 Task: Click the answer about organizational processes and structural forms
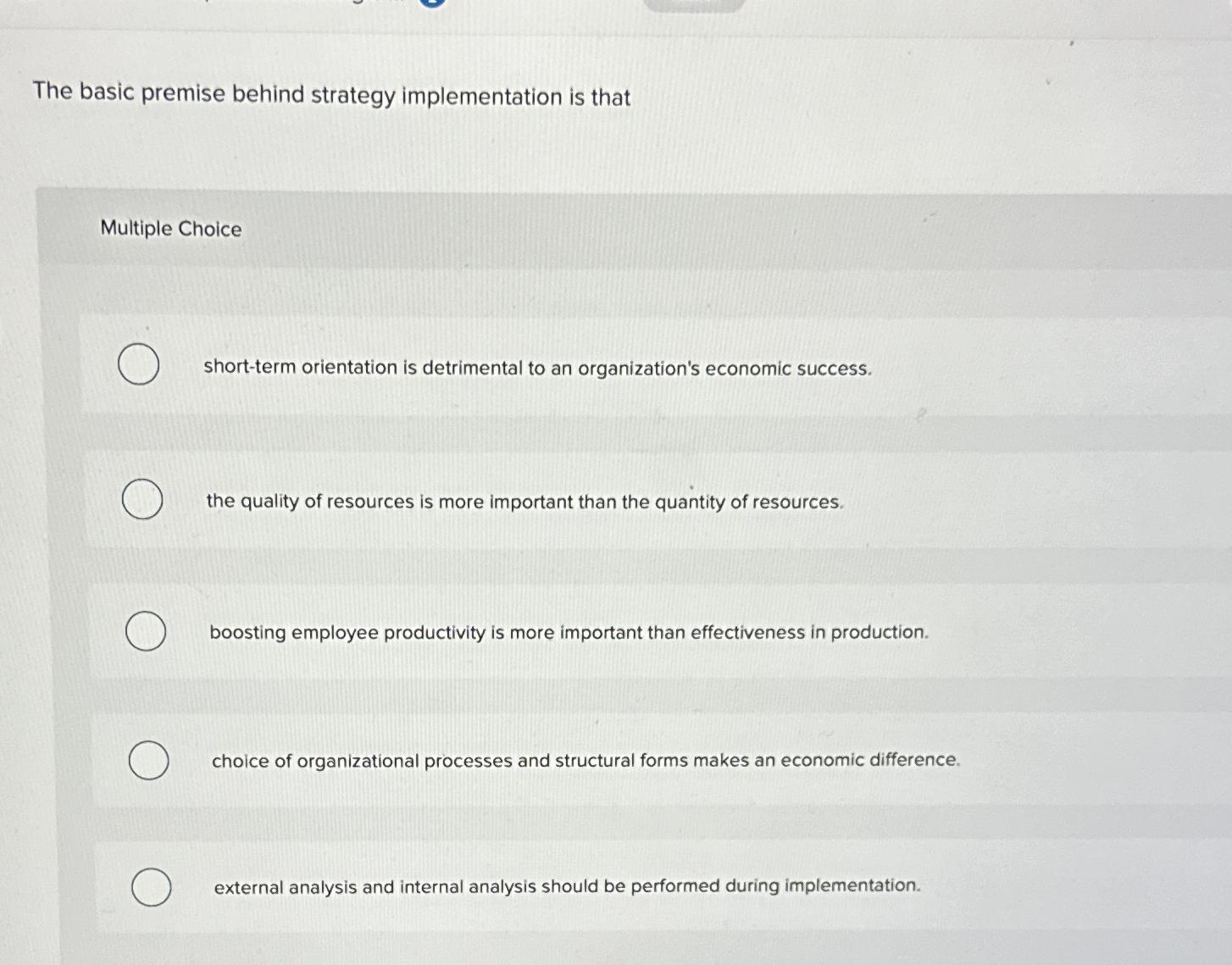tap(585, 761)
